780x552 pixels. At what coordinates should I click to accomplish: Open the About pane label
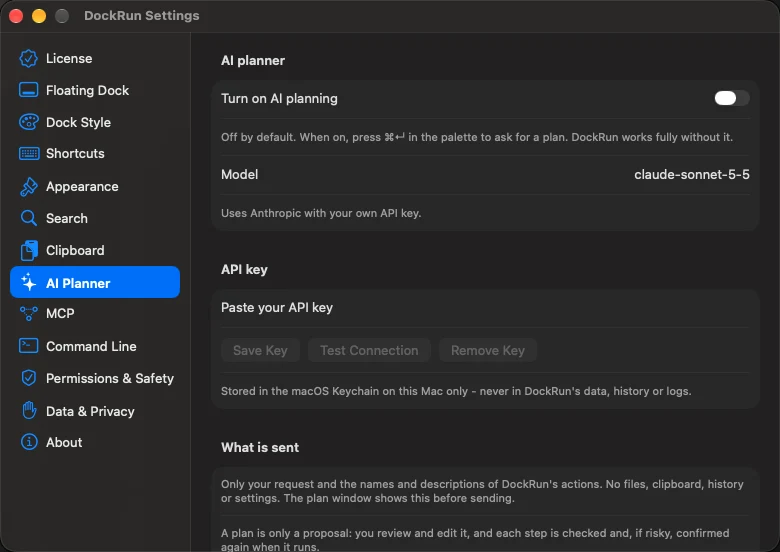[x=64, y=442]
